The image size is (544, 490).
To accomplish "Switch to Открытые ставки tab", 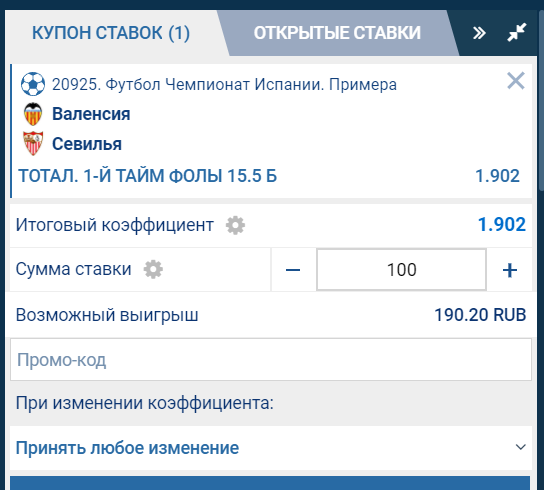I will pos(337,33).
